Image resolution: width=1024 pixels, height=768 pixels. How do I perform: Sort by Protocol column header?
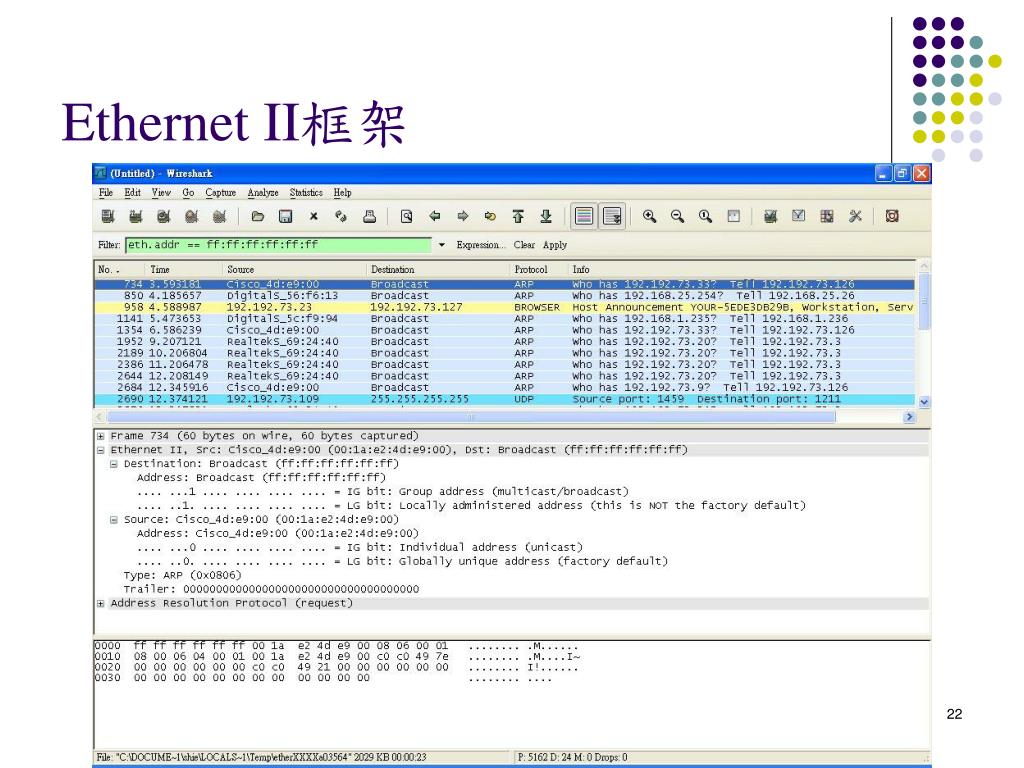539,269
